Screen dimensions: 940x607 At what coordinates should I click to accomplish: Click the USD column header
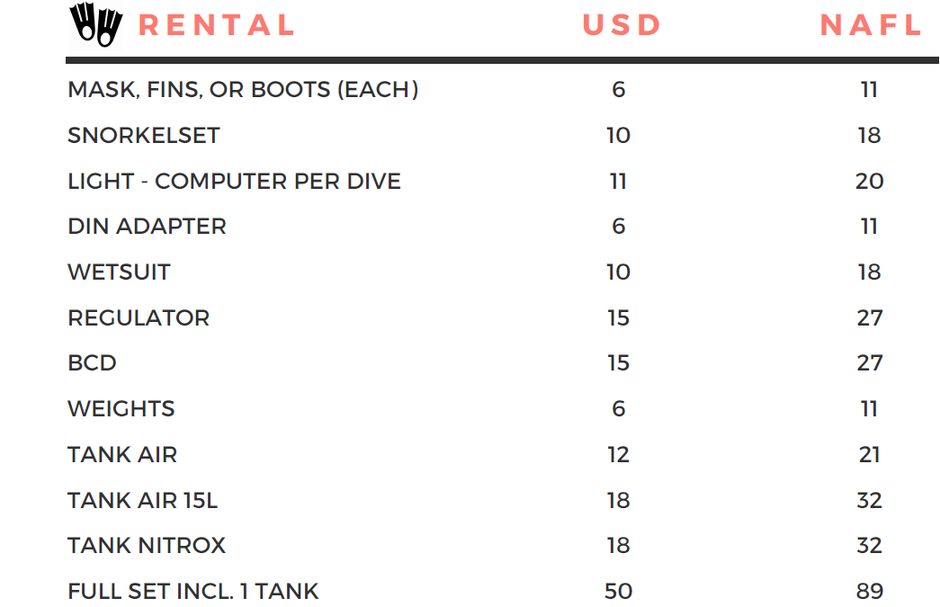tap(622, 25)
